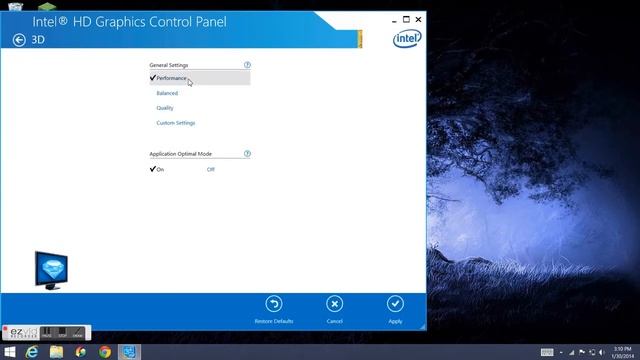Image resolution: width=640 pixels, height=360 pixels.
Task: Select the Quality general setting
Action: point(165,108)
